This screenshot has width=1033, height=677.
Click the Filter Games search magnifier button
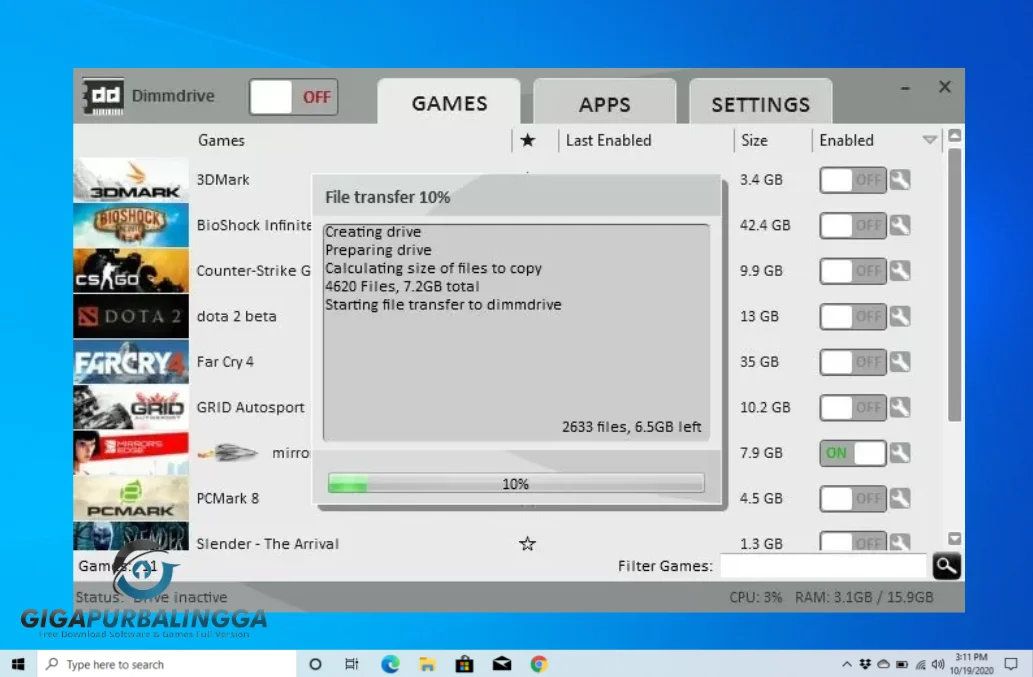pos(947,566)
